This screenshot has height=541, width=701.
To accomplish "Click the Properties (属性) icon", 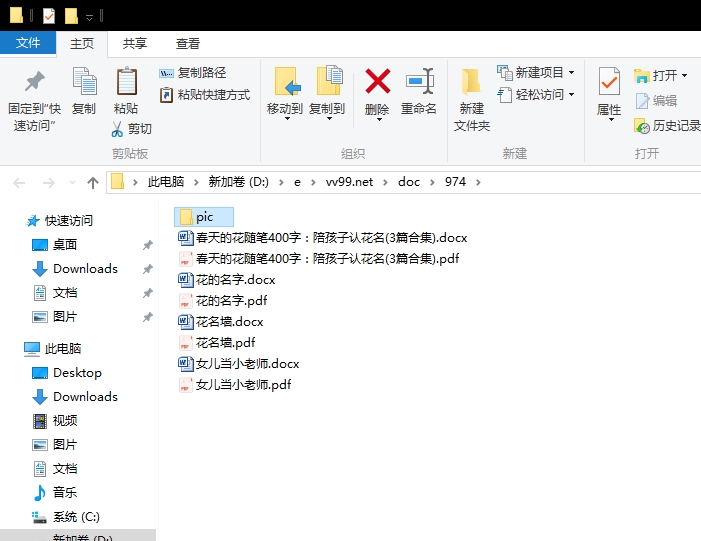I will click(609, 81).
